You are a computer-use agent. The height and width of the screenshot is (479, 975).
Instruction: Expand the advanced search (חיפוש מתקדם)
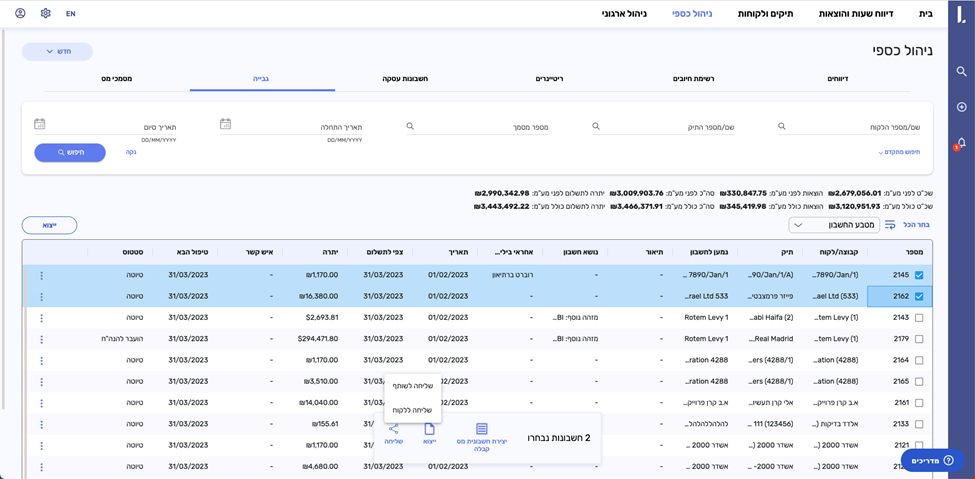pyautogui.click(x=898, y=152)
